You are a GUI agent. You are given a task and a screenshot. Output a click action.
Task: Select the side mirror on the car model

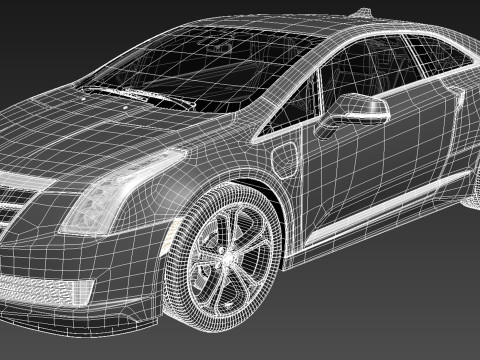[x=353, y=115]
